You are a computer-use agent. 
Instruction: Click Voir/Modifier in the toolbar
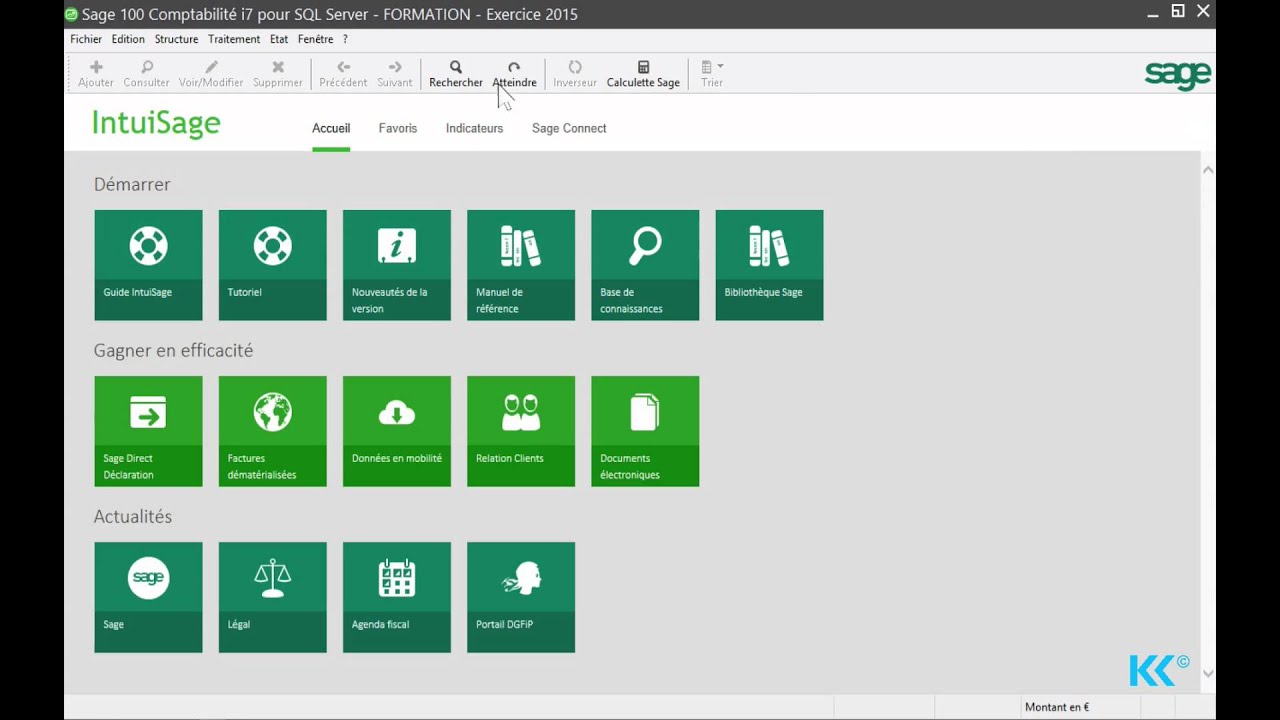(x=211, y=74)
